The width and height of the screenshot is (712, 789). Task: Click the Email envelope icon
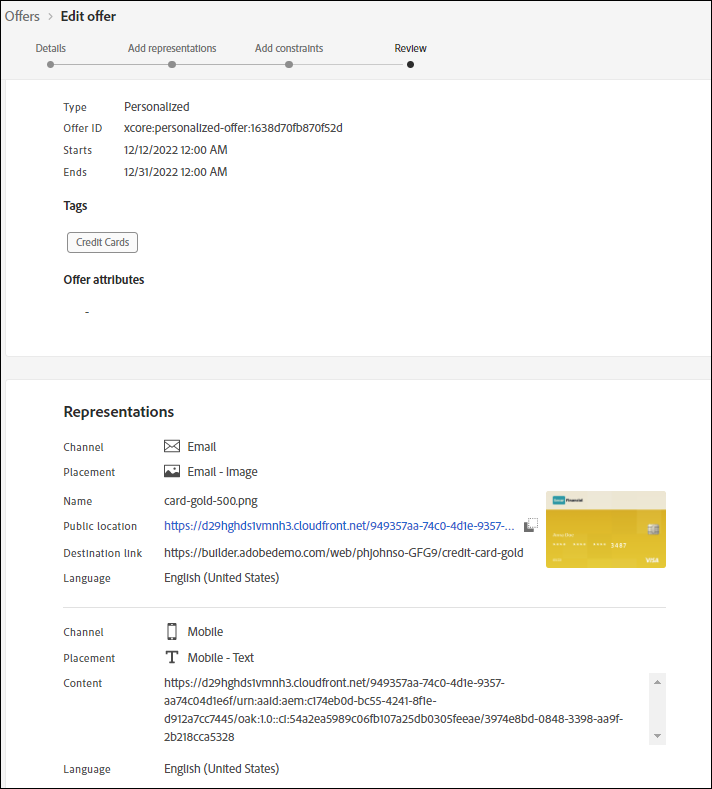coord(172,446)
